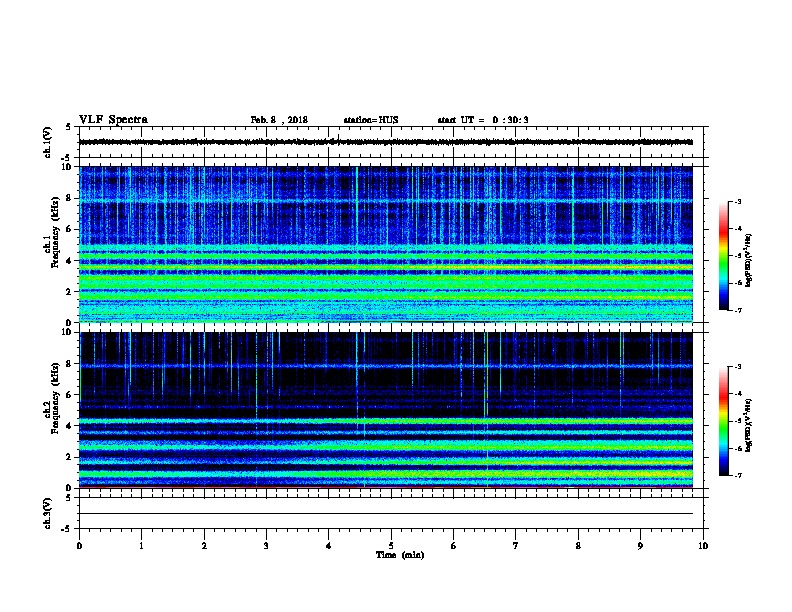Image resolution: width=792 pixels, height=612 pixels.
Task: Click the '1' tick on time axis
Action: point(141,545)
